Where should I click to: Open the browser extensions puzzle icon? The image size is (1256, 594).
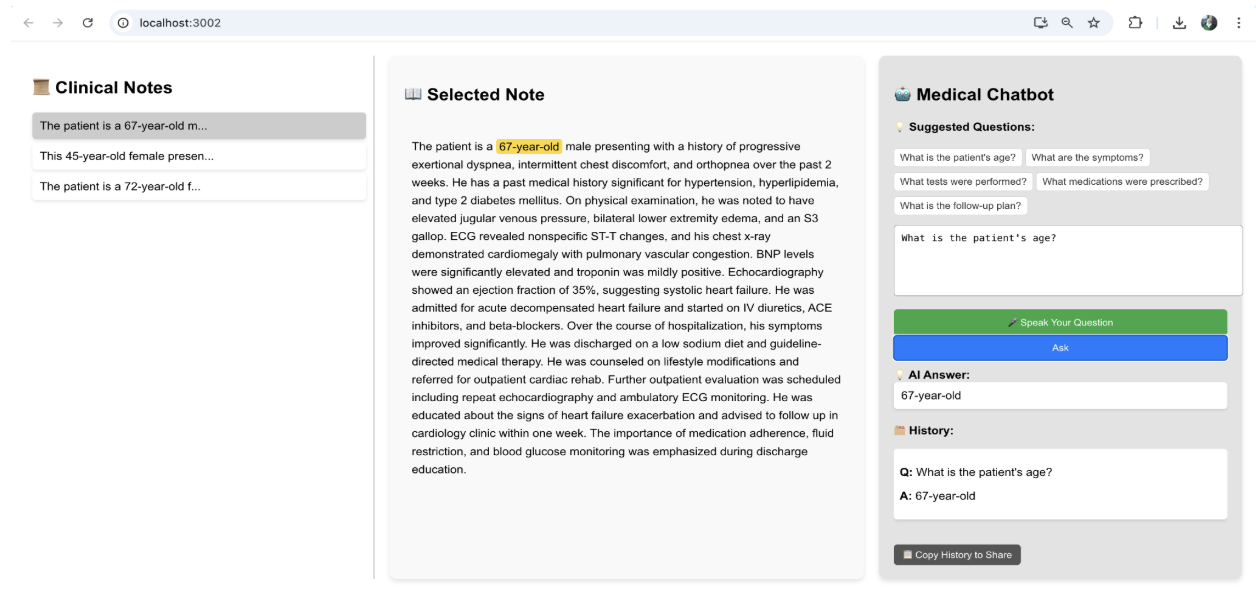pyautogui.click(x=1135, y=23)
